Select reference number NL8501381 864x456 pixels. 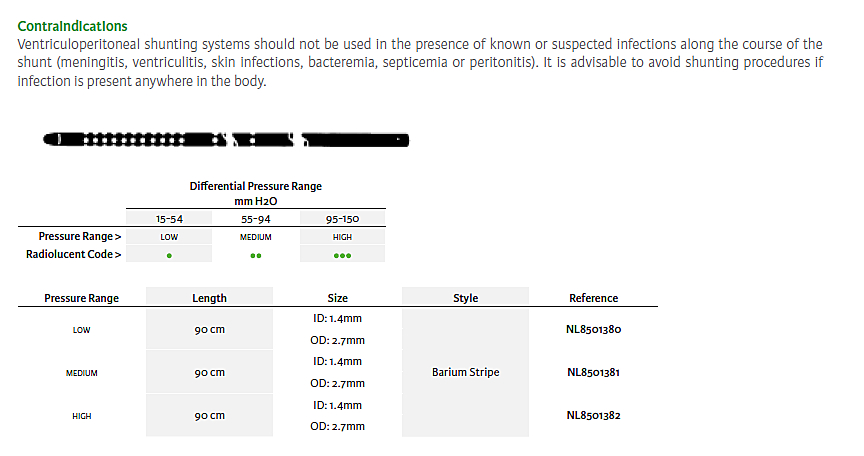click(593, 372)
